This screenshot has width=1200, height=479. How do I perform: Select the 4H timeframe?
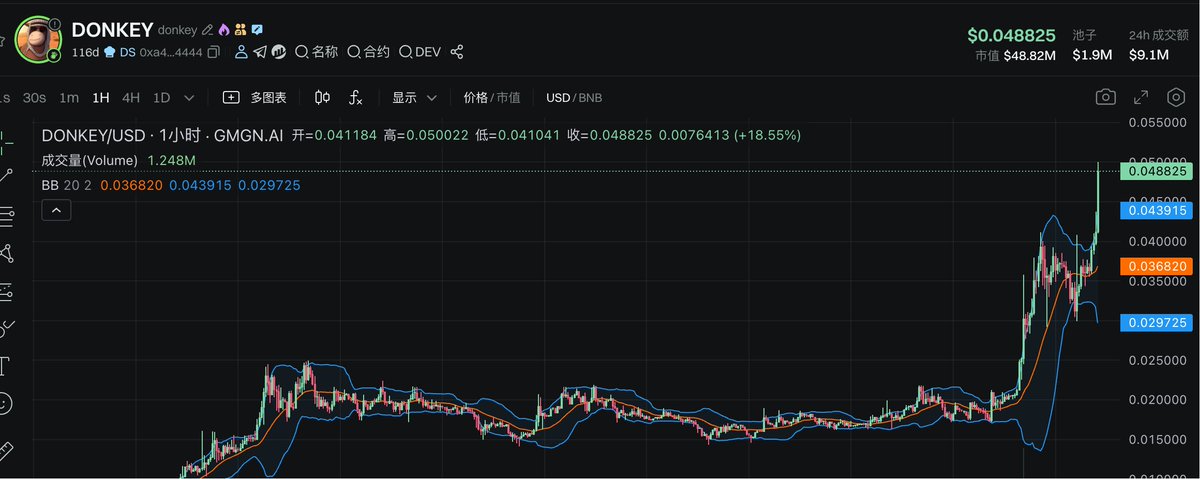[131, 98]
